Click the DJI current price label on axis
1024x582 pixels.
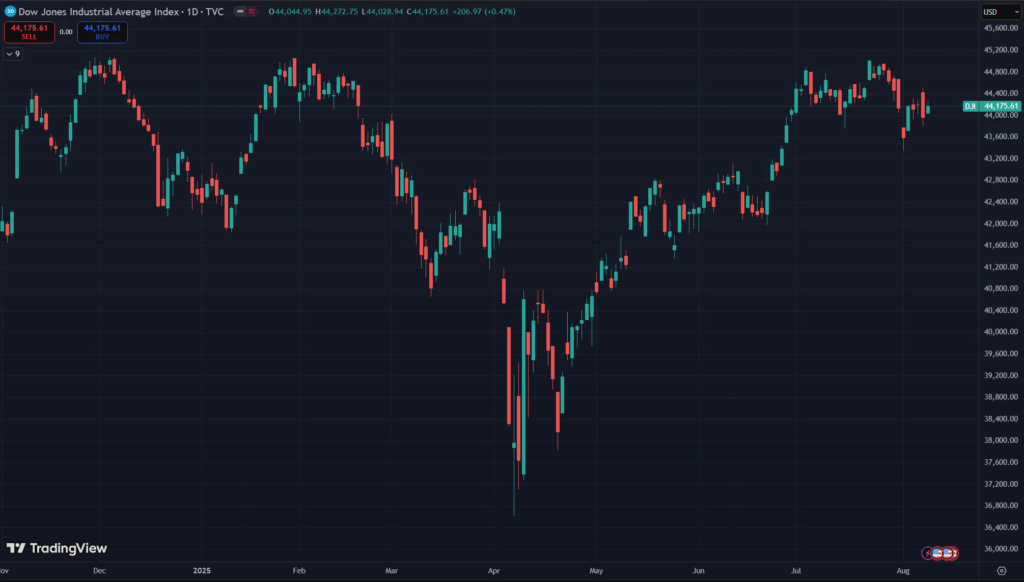click(x=993, y=106)
